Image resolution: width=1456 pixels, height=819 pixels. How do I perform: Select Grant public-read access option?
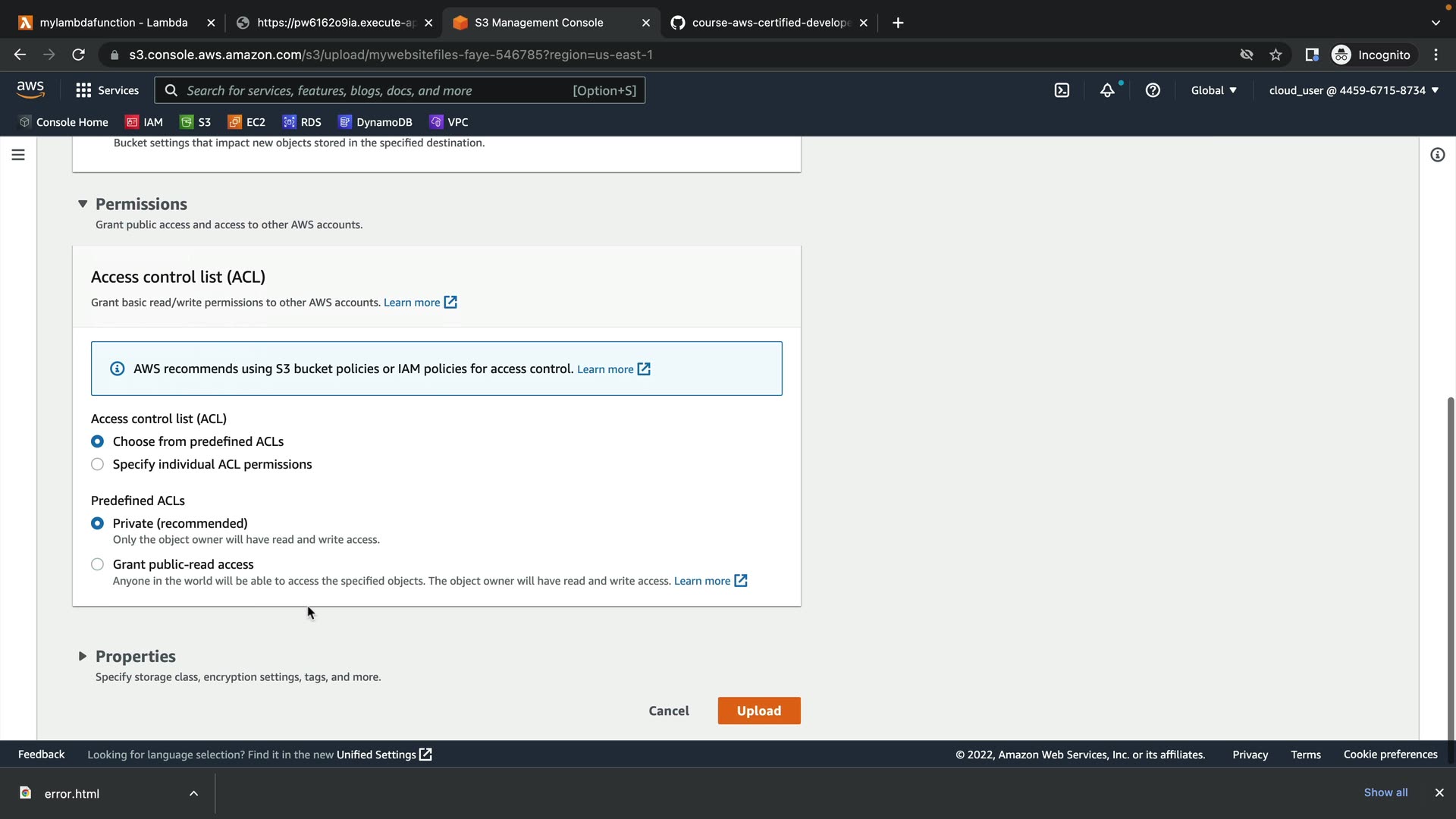point(97,564)
